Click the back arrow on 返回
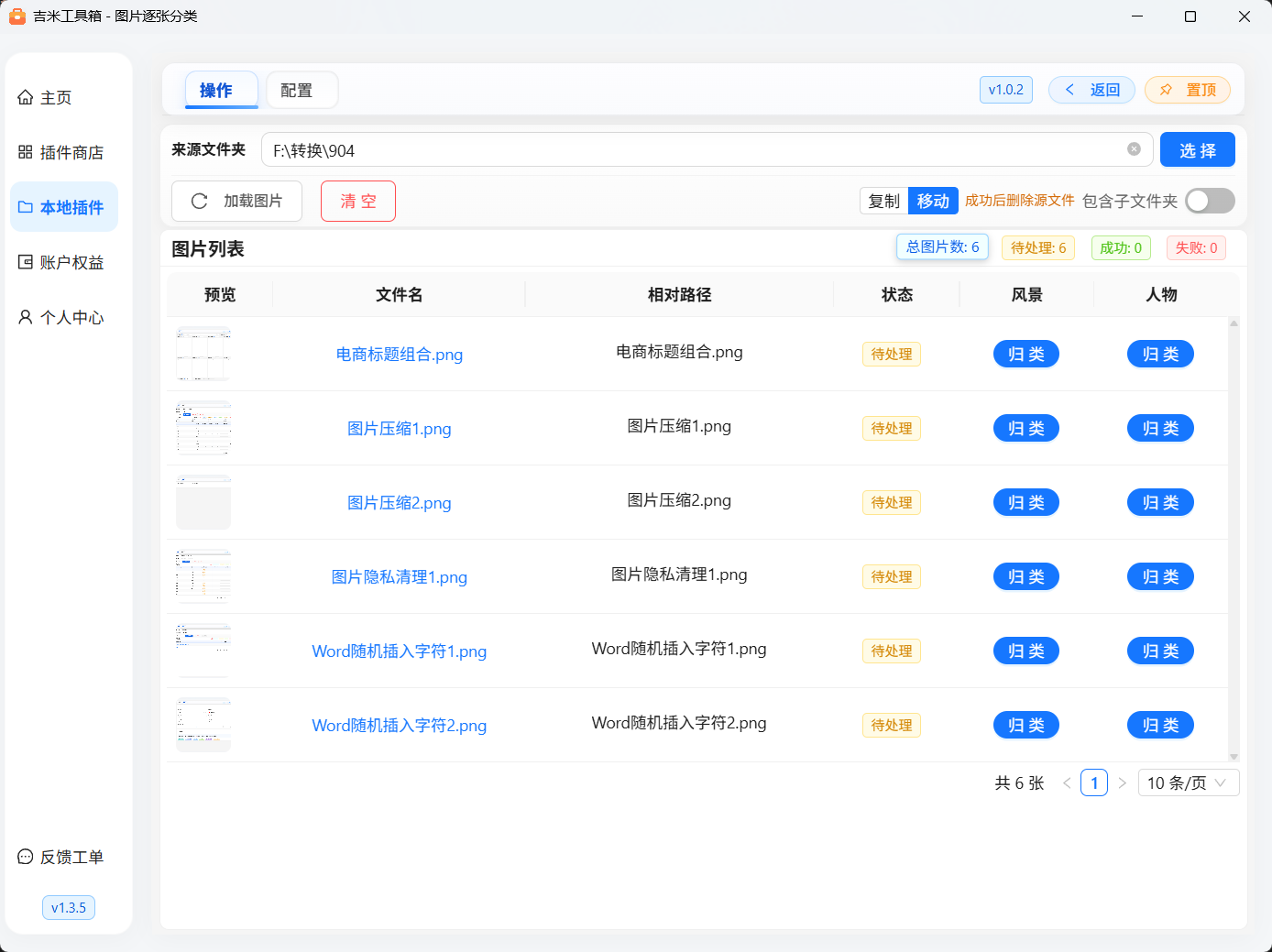The image size is (1272, 952). (1069, 90)
